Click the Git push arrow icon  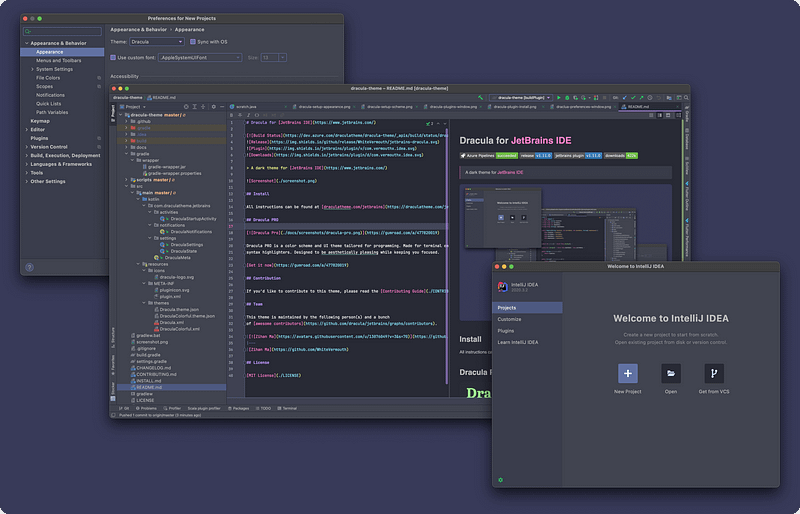coord(641,97)
